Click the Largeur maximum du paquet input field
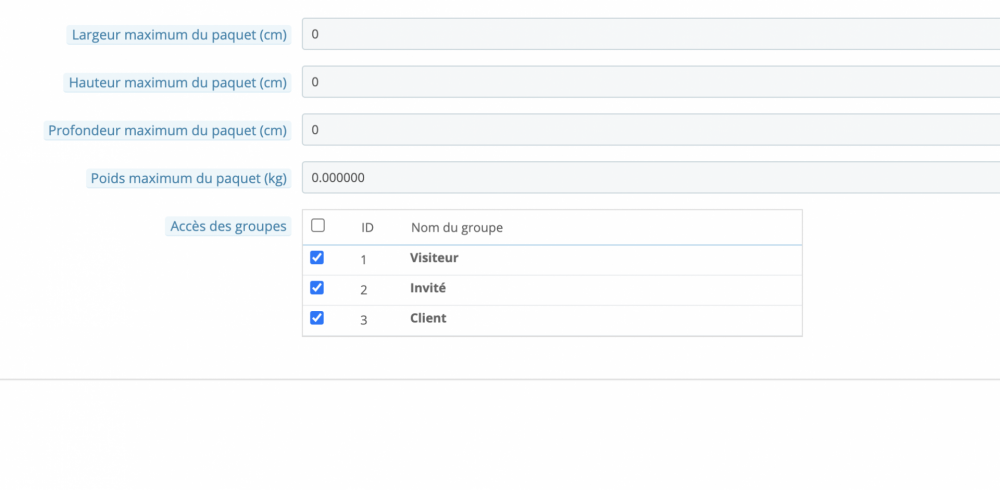1000x490 pixels. pyautogui.click(x=650, y=34)
